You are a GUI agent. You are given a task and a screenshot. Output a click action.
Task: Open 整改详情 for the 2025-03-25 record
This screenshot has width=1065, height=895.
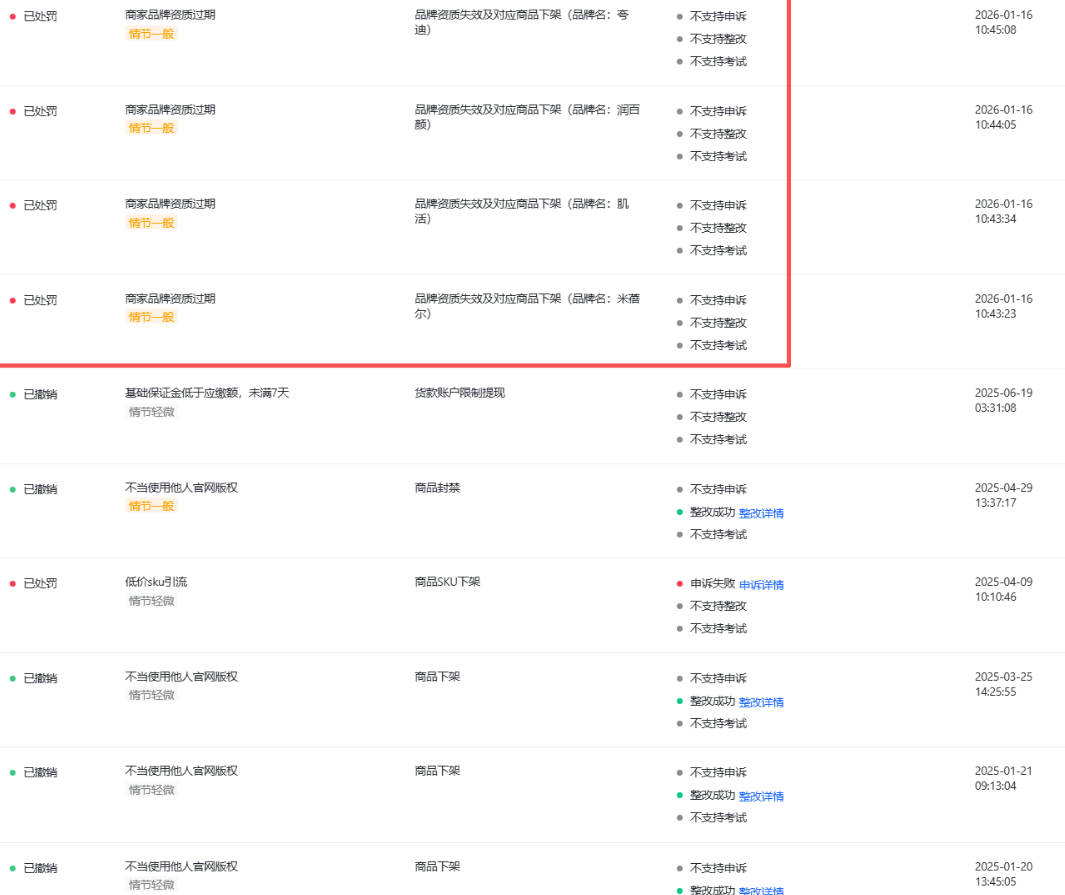761,702
